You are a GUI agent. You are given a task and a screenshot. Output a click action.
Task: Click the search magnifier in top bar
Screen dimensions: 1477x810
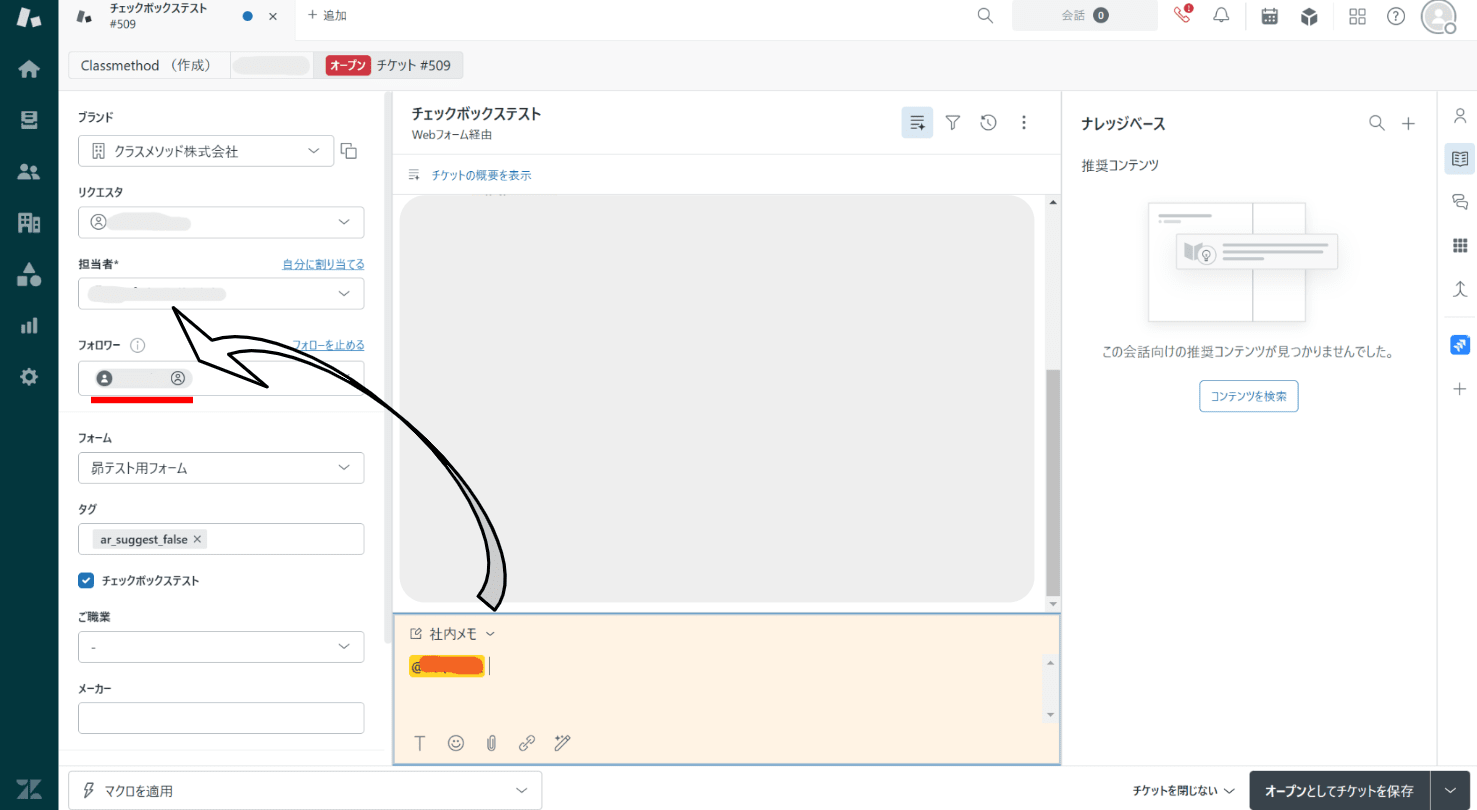point(985,16)
